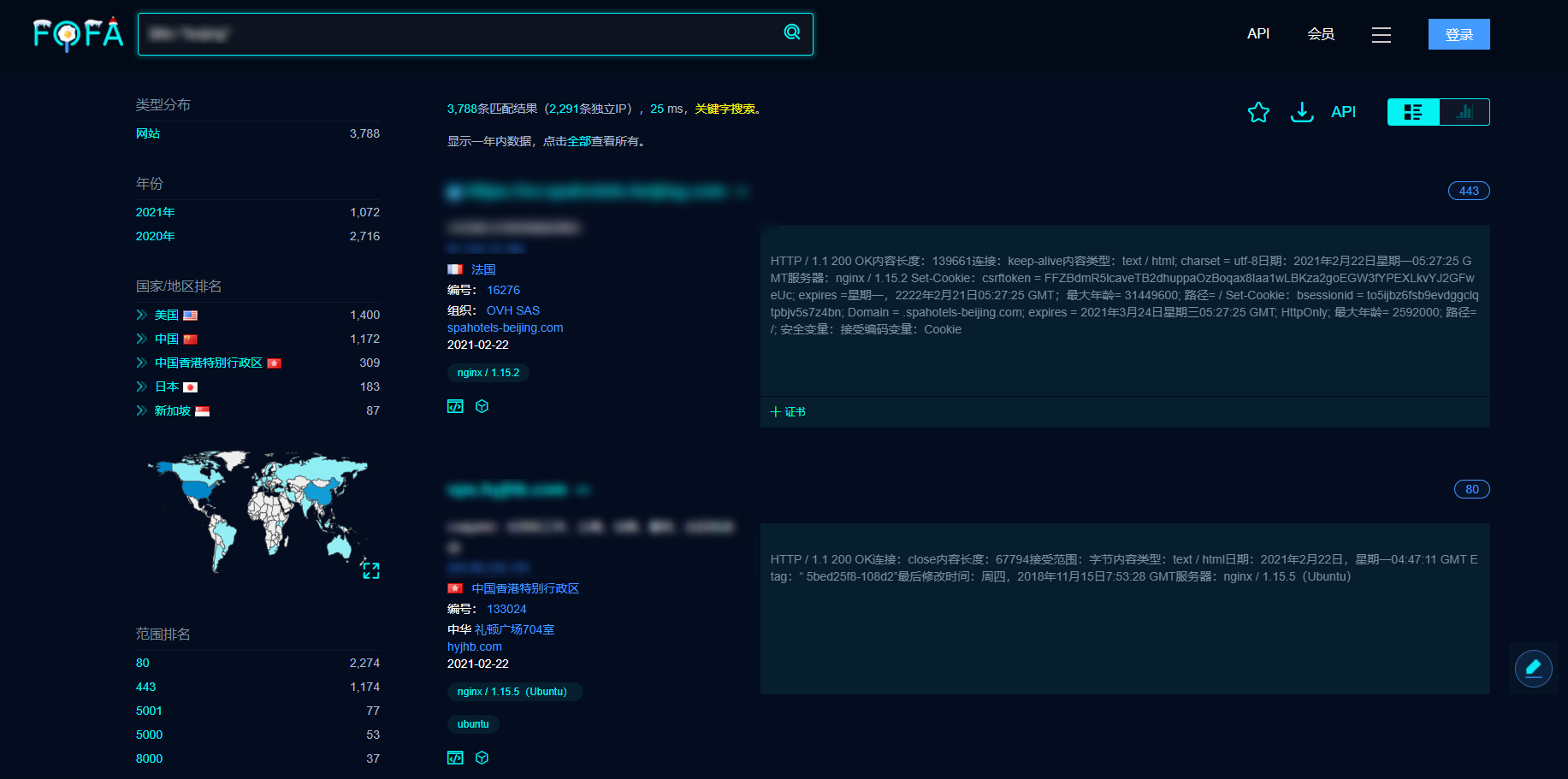Filter by port 8000

click(x=149, y=758)
